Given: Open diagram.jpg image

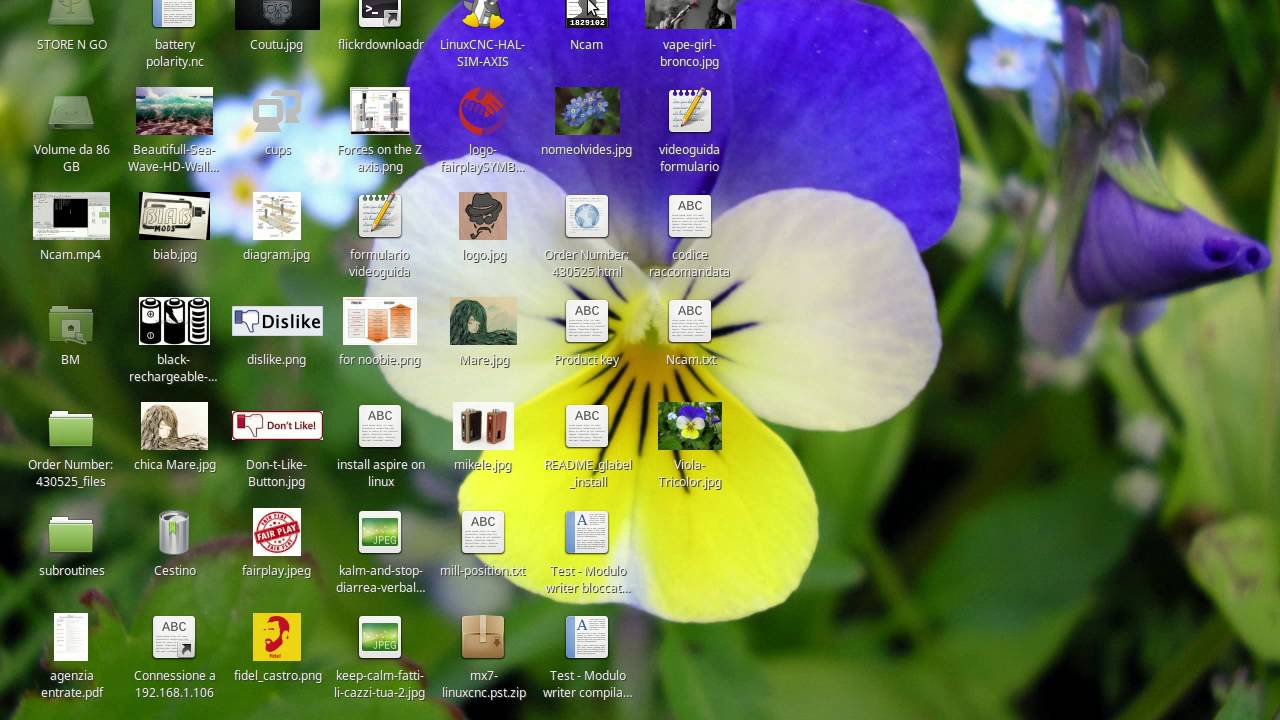Looking at the screenshot, I should point(277,216).
